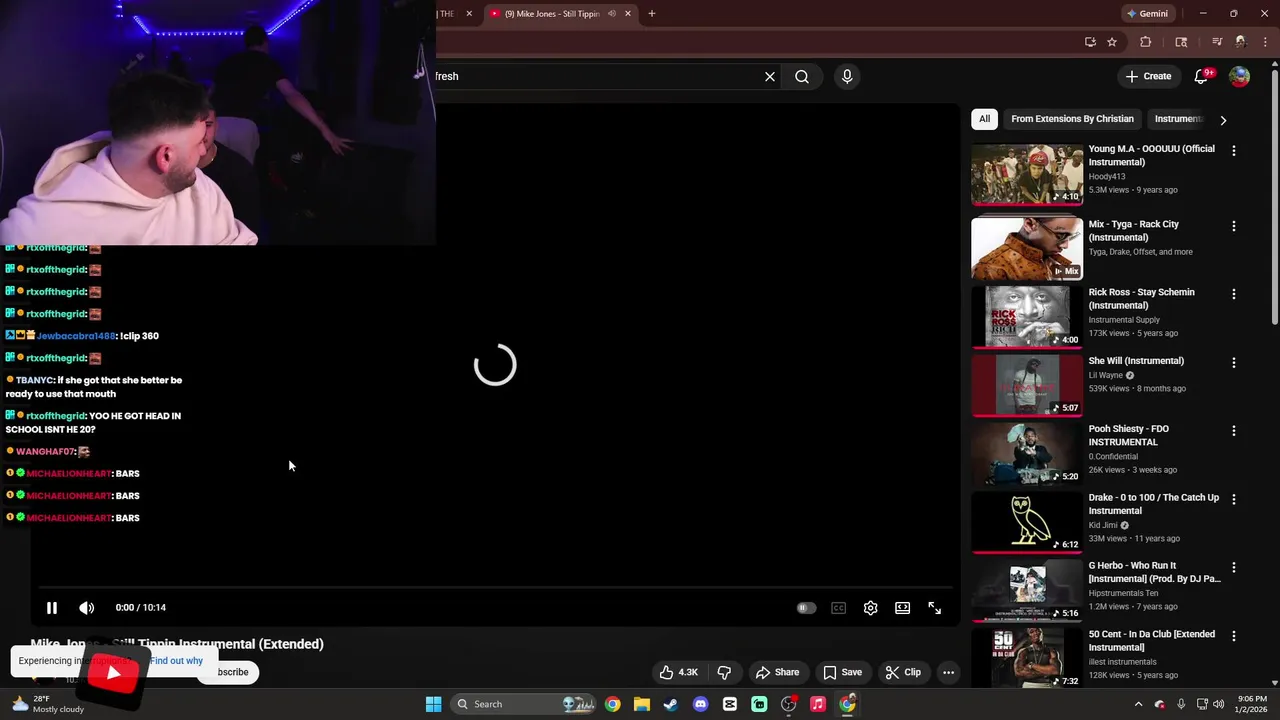The height and width of the screenshot is (720, 1280).
Task: Open more actions menu below video
Action: pos(948,672)
